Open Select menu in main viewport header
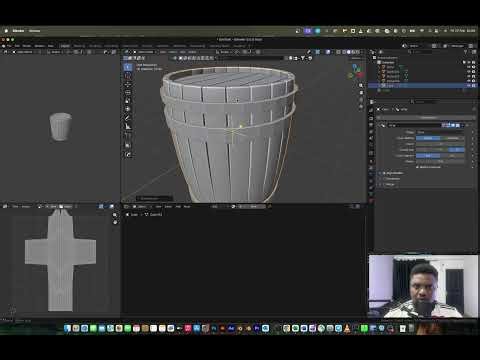480x360 pixels. point(172,52)
